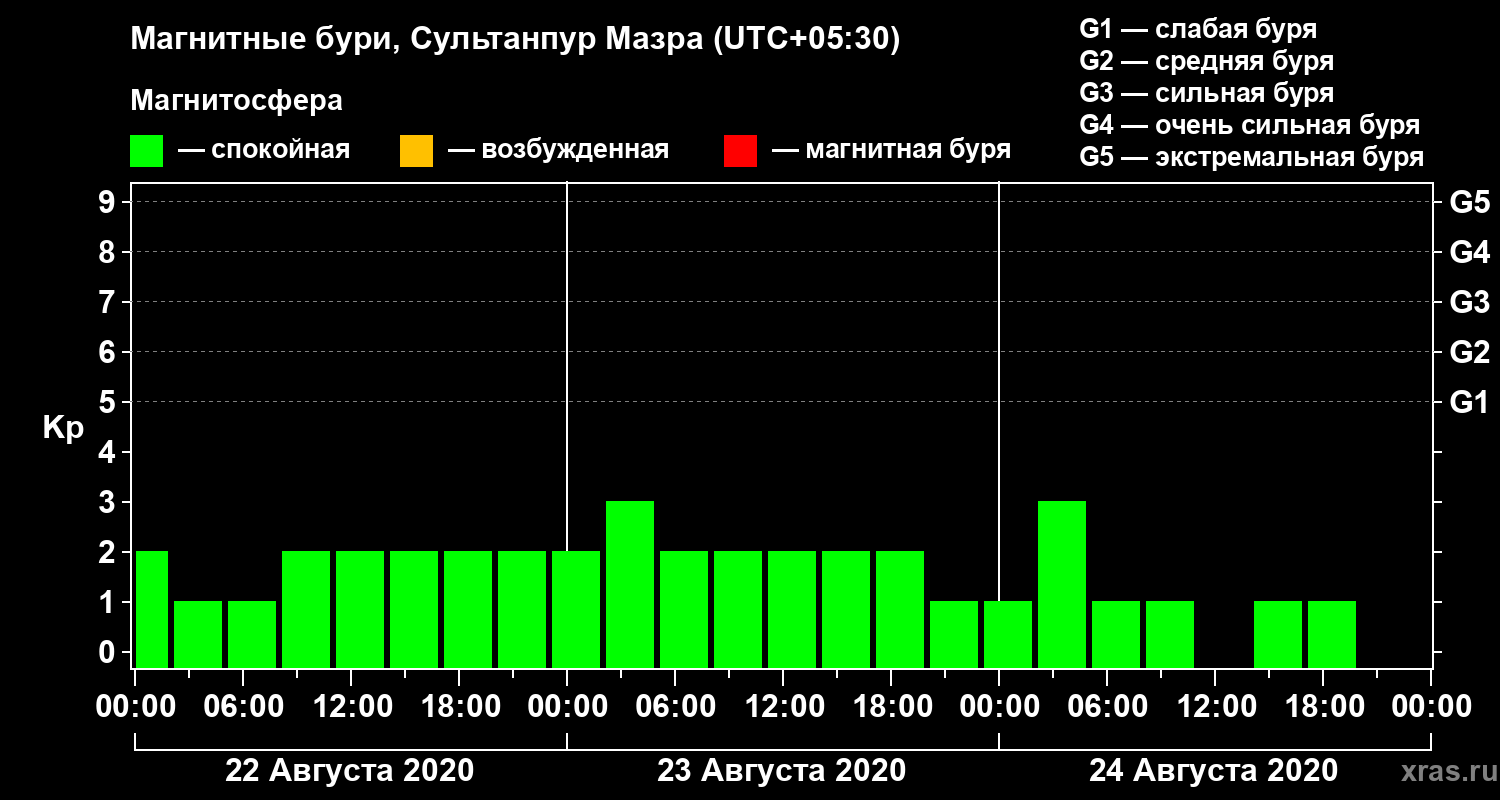Click the '— возбужденная' legend label
1500x800 pixels.
[x=558, y=150]
